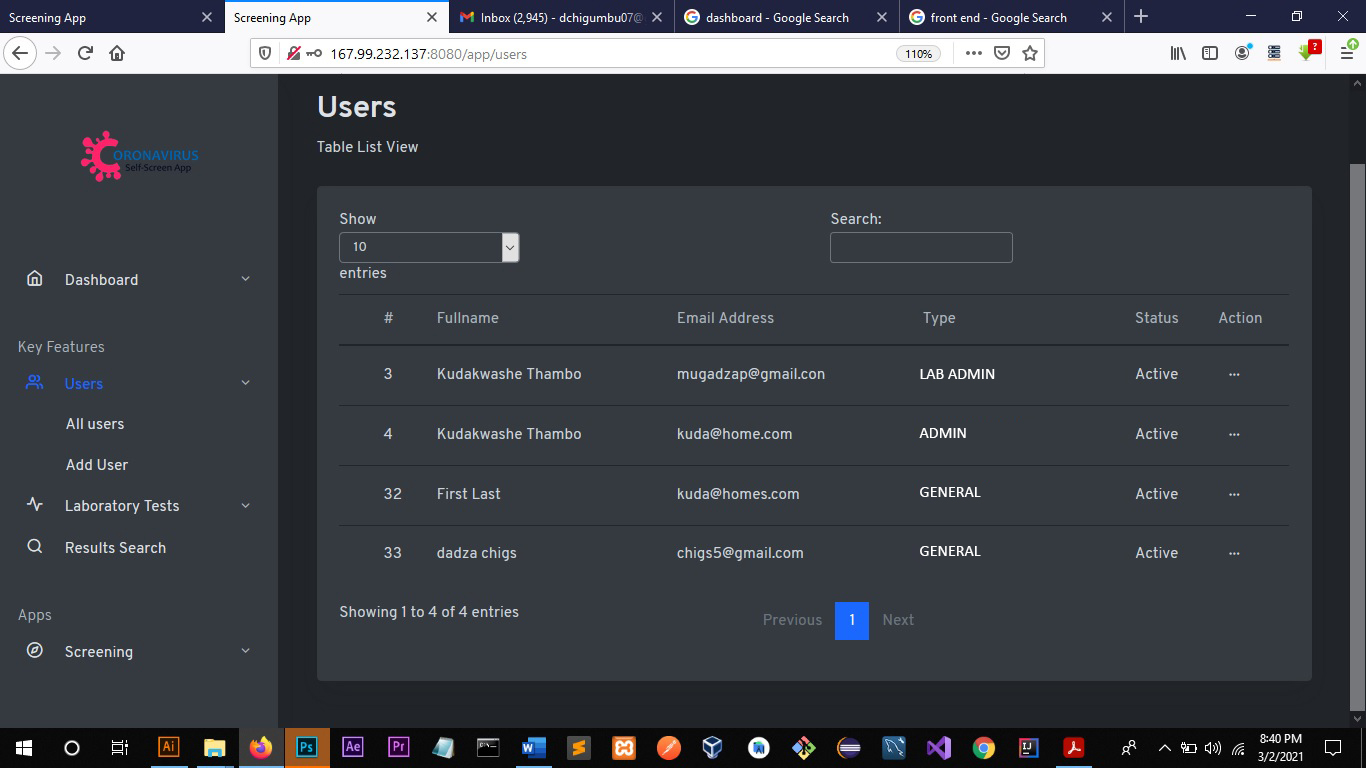Go back with the browser back arrow
Screen dimensions: 1366x768
(21, 54)
